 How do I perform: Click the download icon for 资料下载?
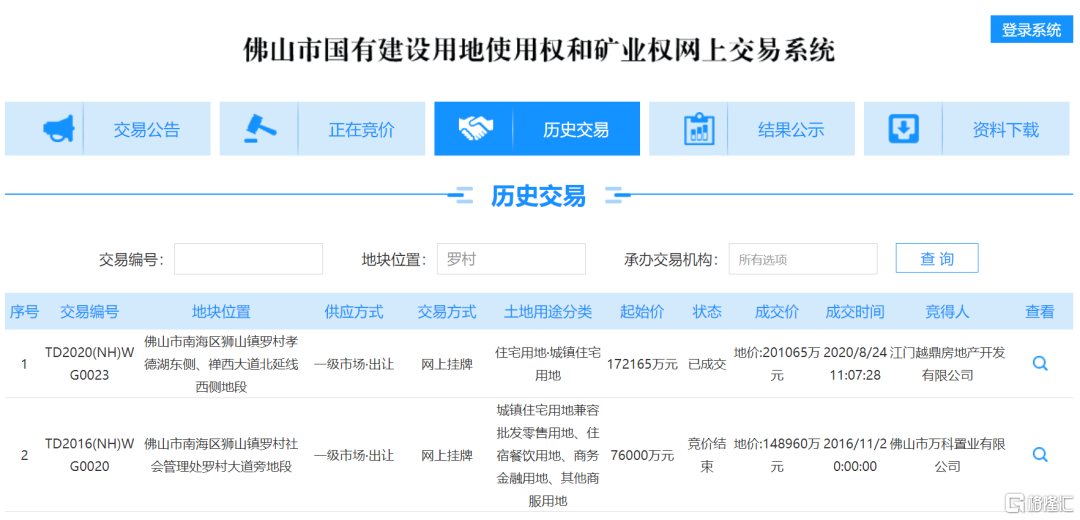(903, 129)
